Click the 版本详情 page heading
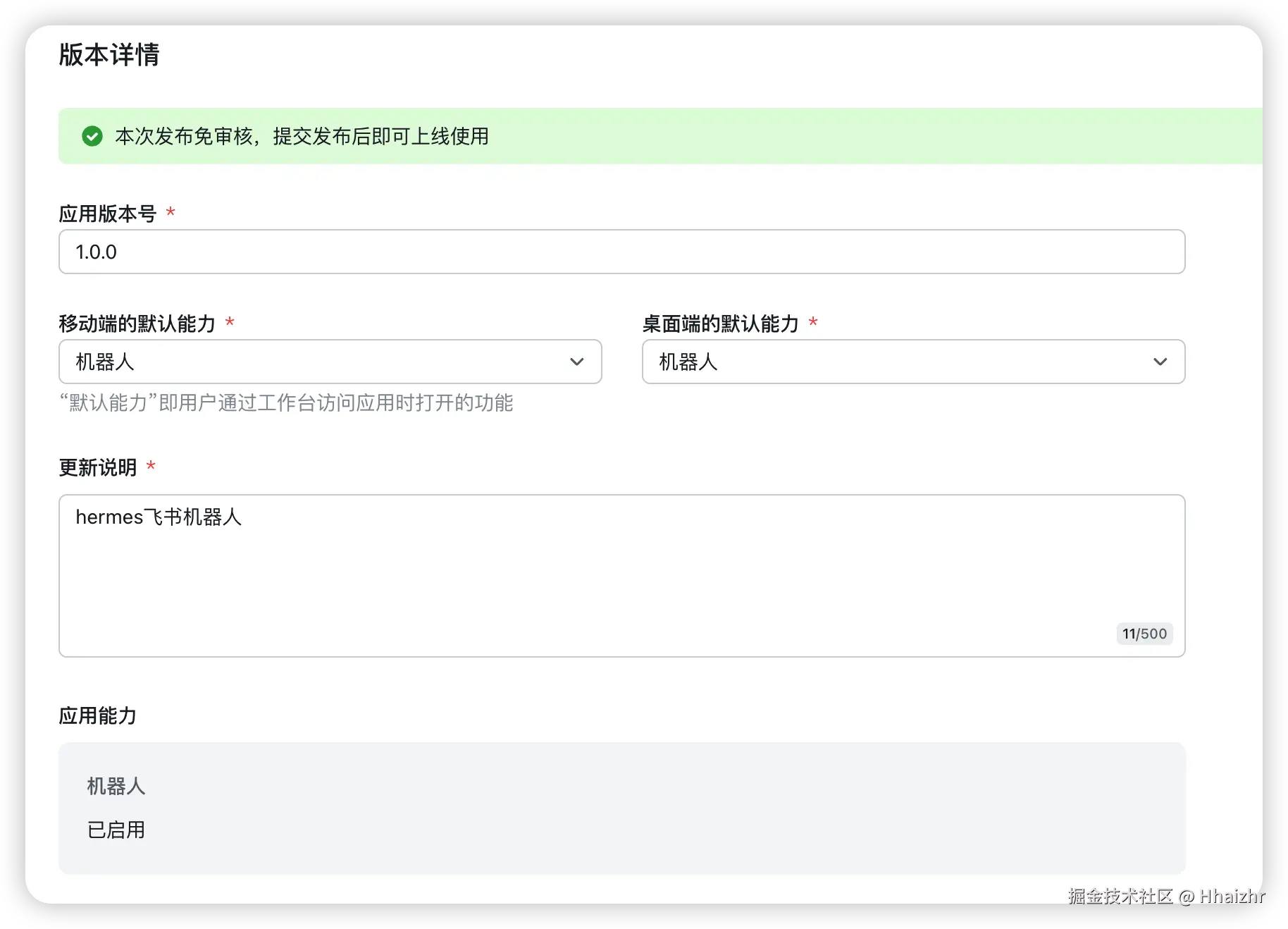1288x929 pixels. (110, 54)
